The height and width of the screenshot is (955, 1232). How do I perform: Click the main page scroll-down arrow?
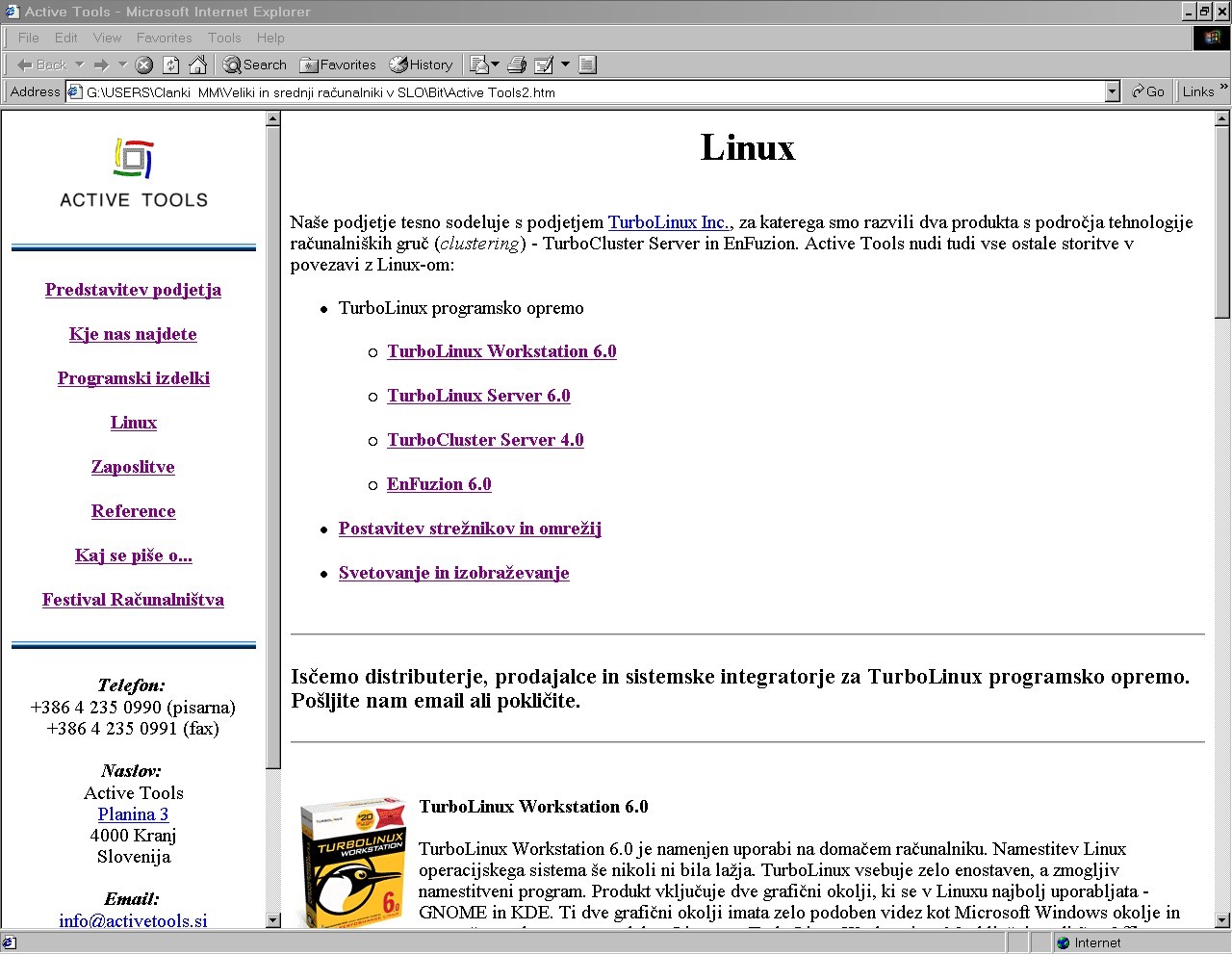(1222, 920)
